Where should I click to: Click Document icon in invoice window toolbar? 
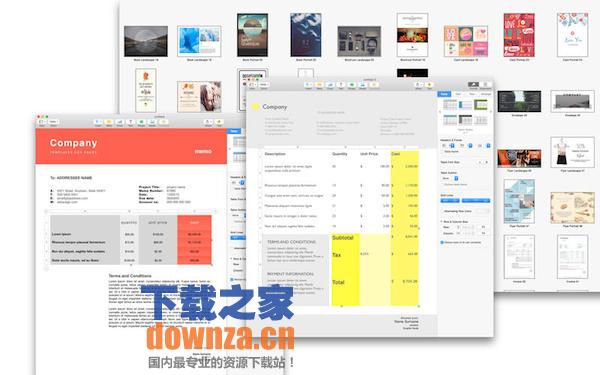[485, 85]
